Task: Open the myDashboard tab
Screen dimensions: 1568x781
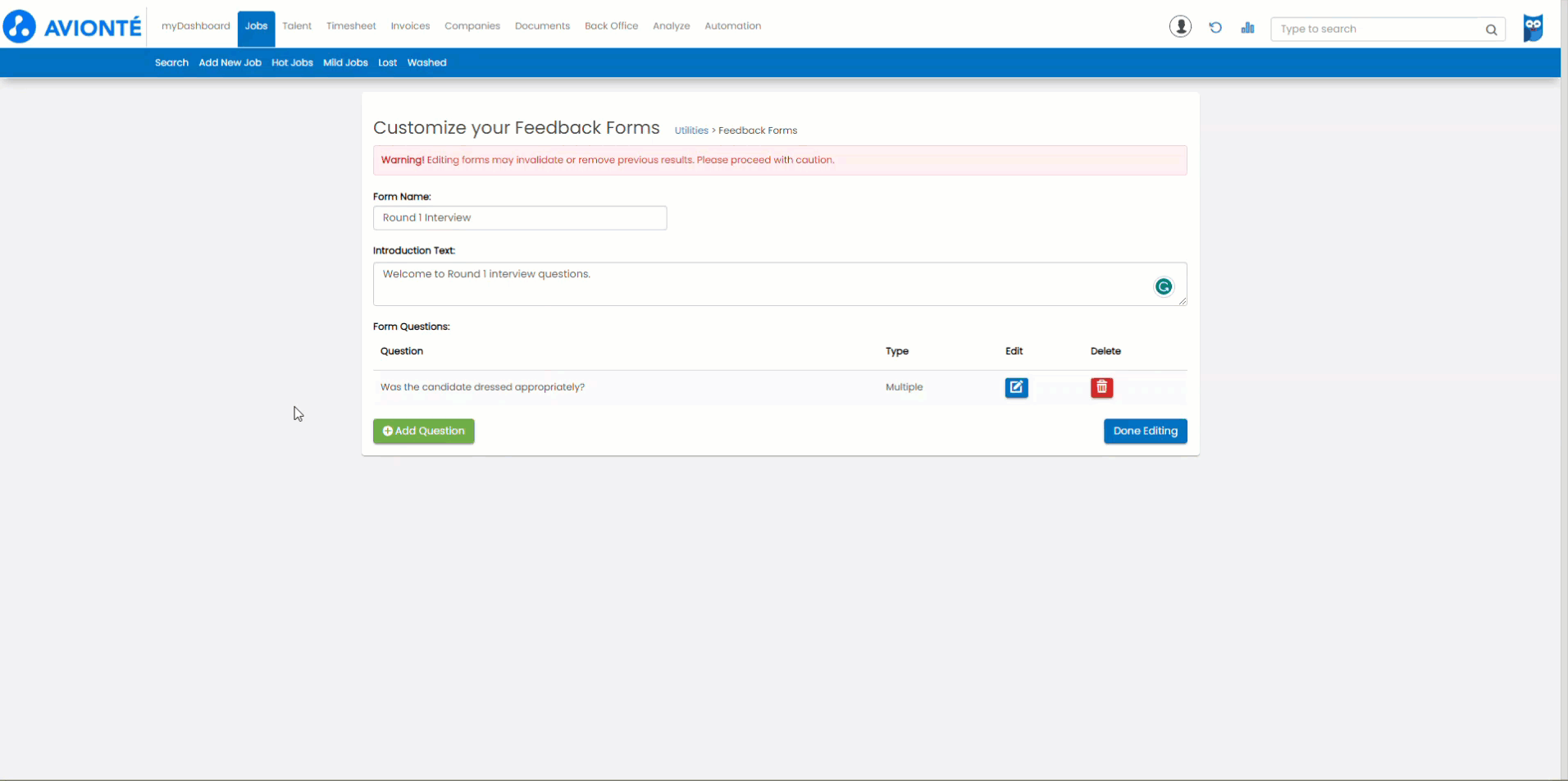Action: pos(196,26)
